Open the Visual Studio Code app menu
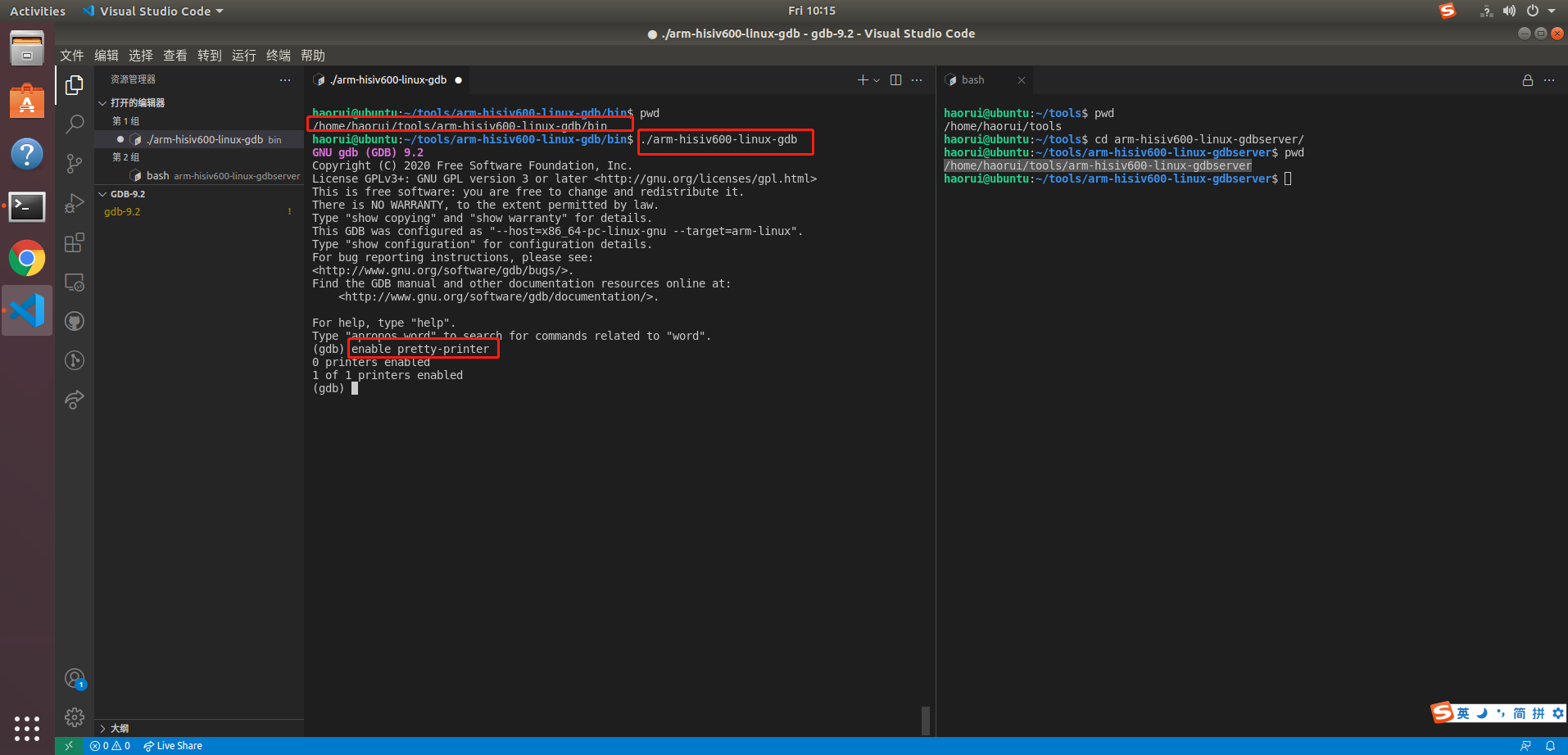Image resolution: width=1568 pixels, height=755 pixels. (x=153, y=11)
